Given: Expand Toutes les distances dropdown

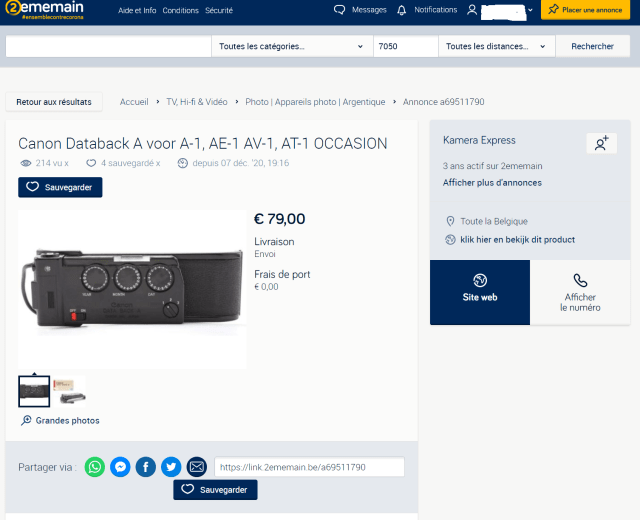Looking at the screenshot, I should coord(496,46).
